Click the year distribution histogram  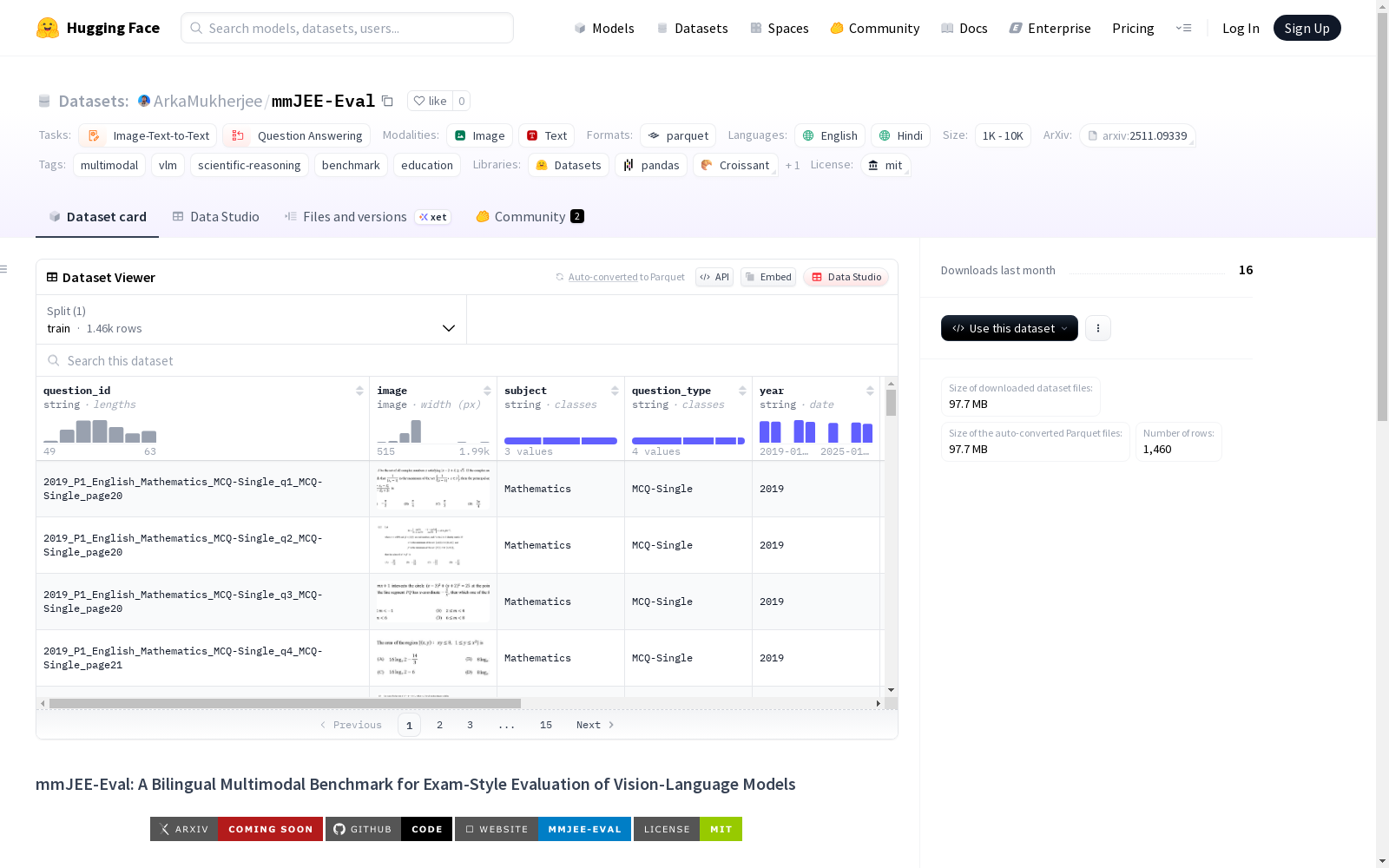[816, 431]
